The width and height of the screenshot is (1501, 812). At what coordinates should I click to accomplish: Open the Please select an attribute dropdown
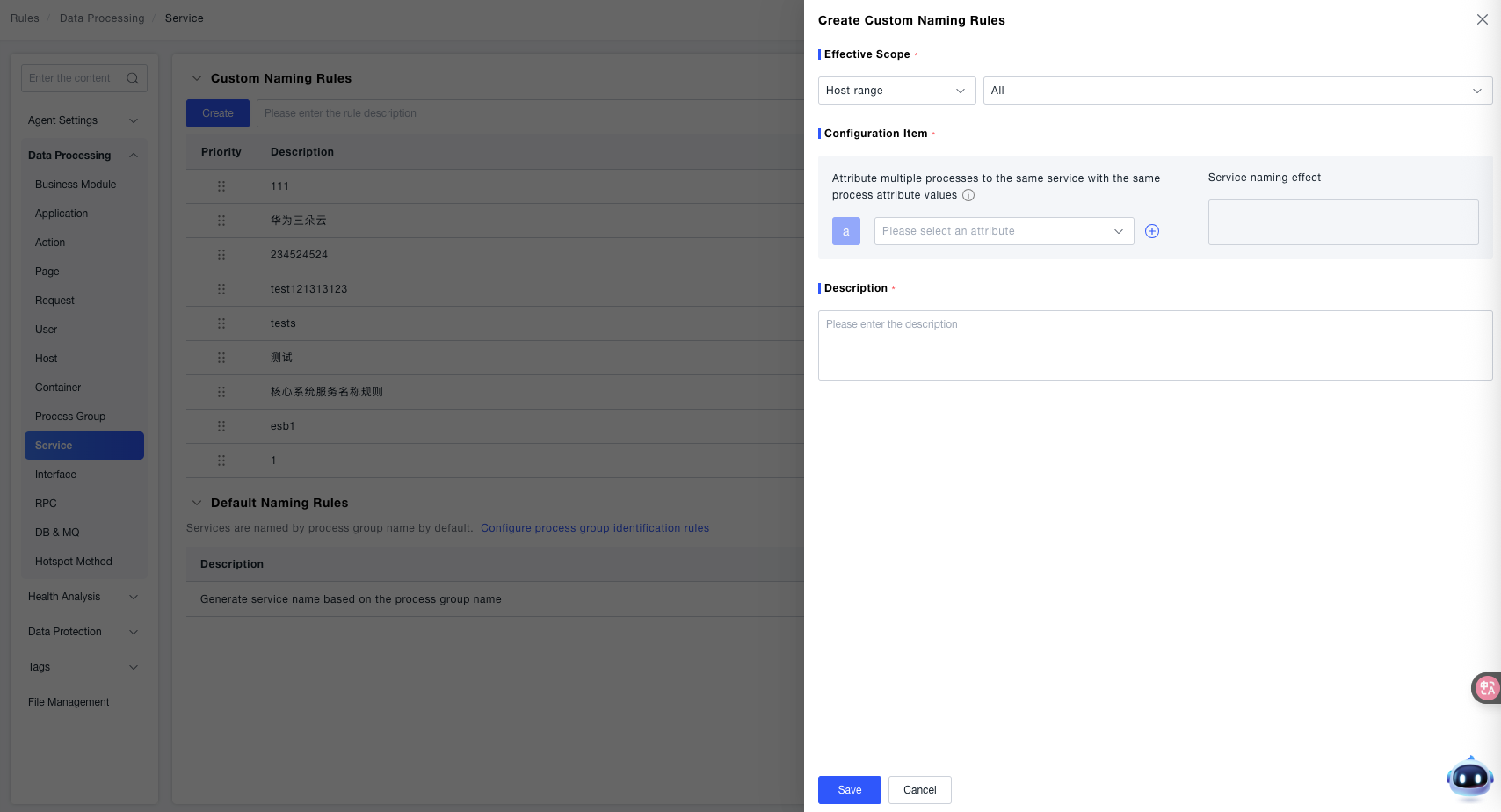tap(1003, 231)
